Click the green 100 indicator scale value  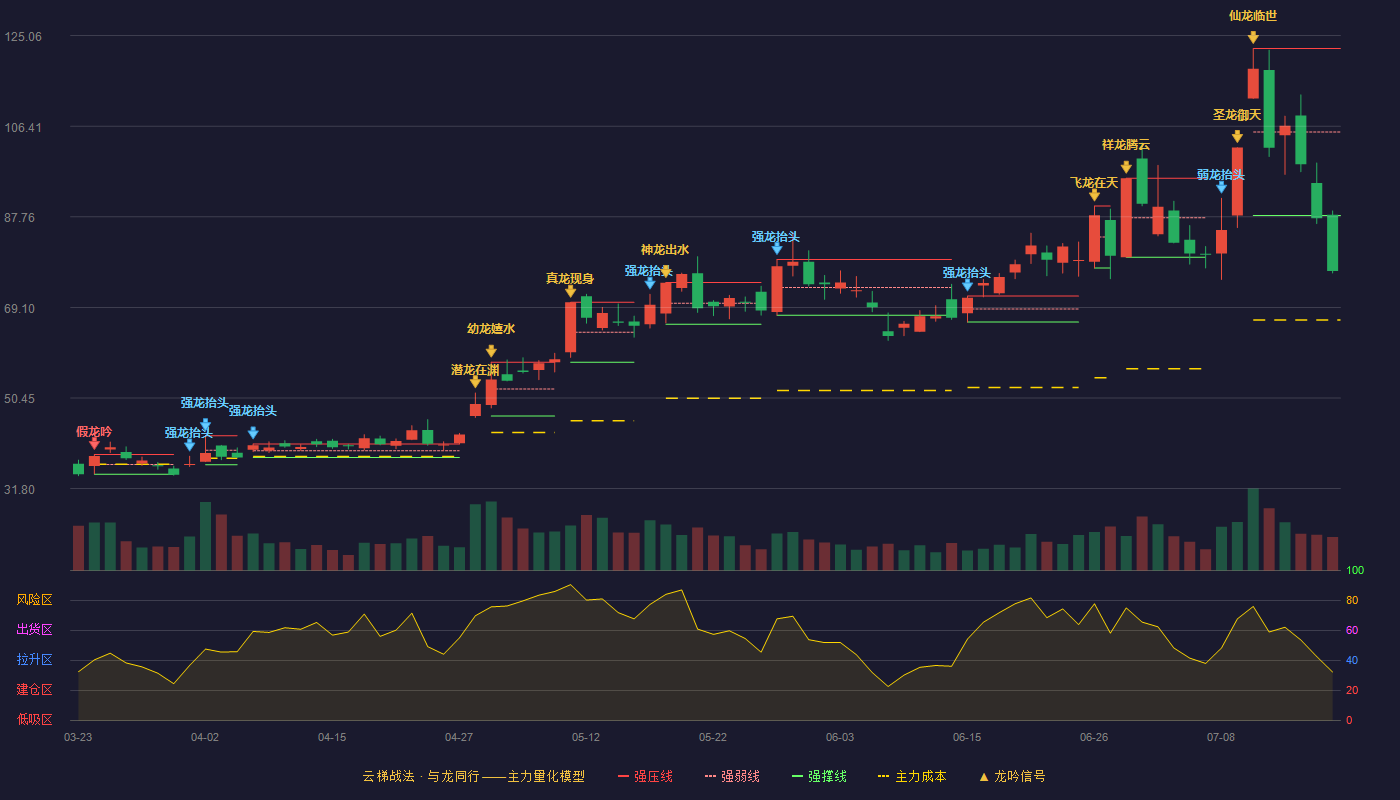[x=1354, y=571]
